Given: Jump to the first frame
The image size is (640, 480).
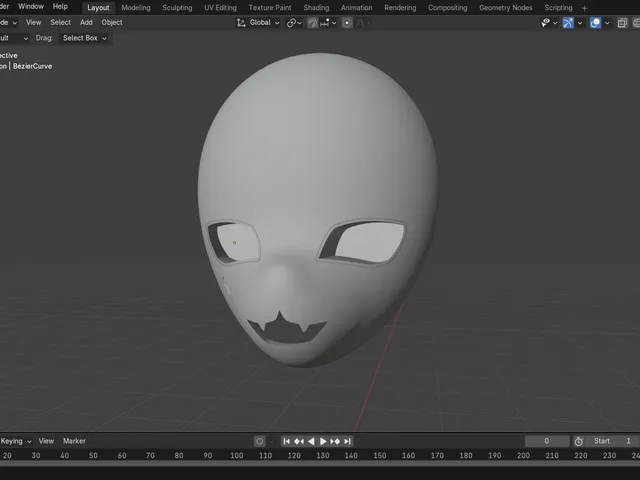Looking at the screenshot, I should tap(287, 441).
